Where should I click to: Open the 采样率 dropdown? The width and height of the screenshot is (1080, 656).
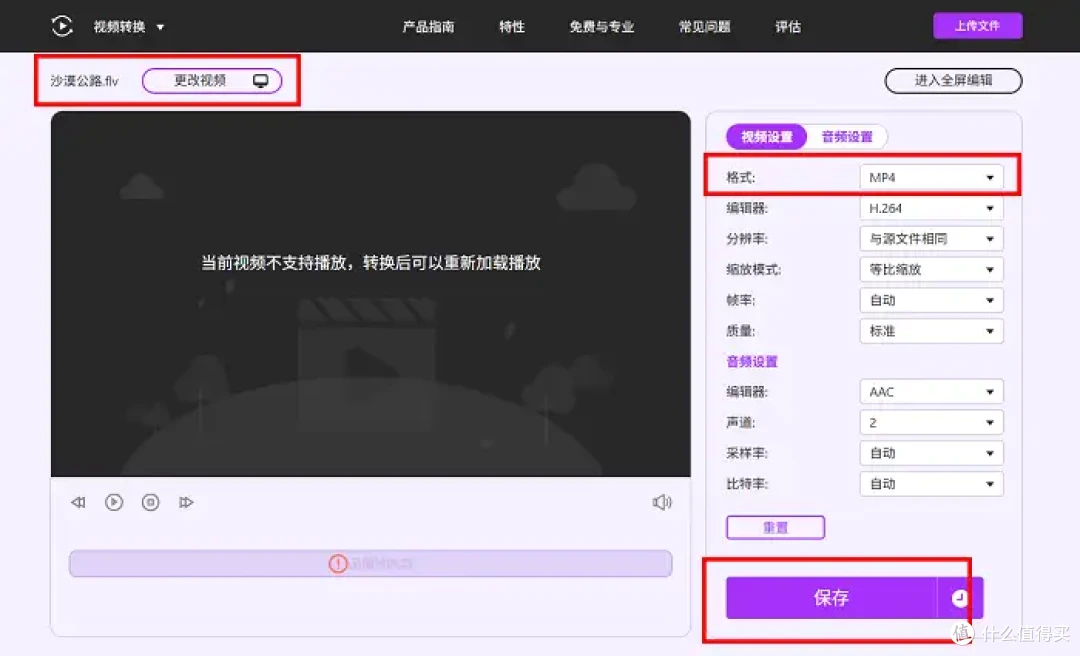[931, 453]
